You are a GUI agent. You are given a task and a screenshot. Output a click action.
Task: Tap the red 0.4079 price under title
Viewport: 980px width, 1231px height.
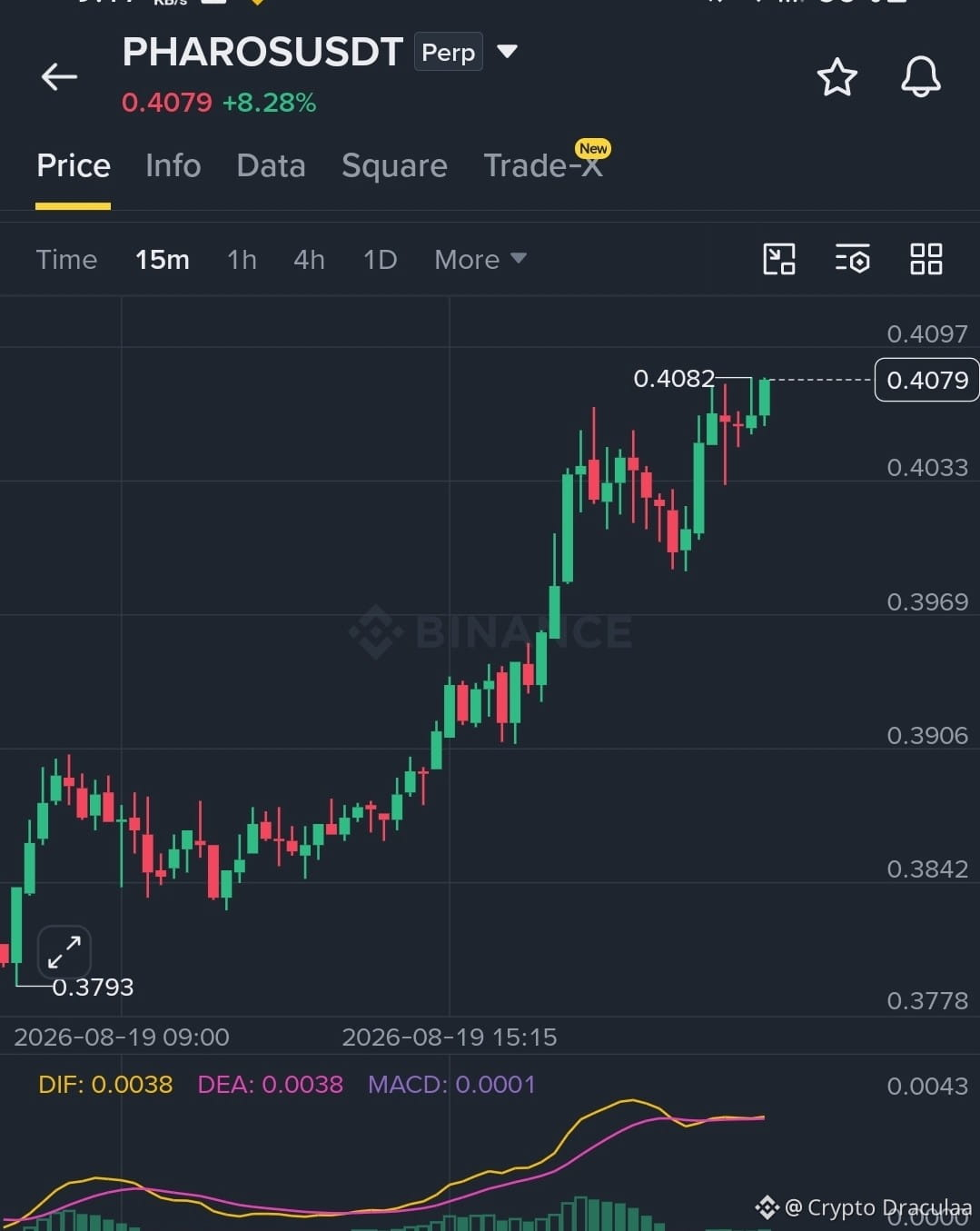(x=167, y=103)
